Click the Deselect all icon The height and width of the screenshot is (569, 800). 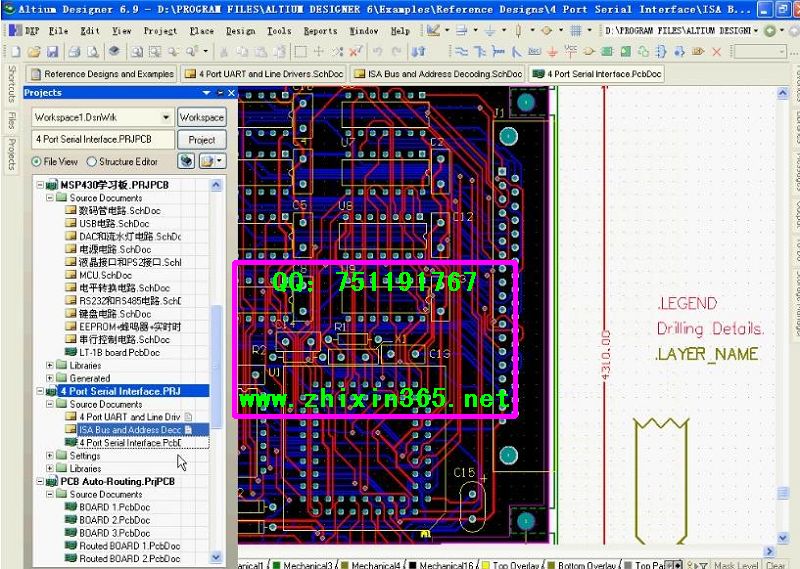tap(337, 52)
